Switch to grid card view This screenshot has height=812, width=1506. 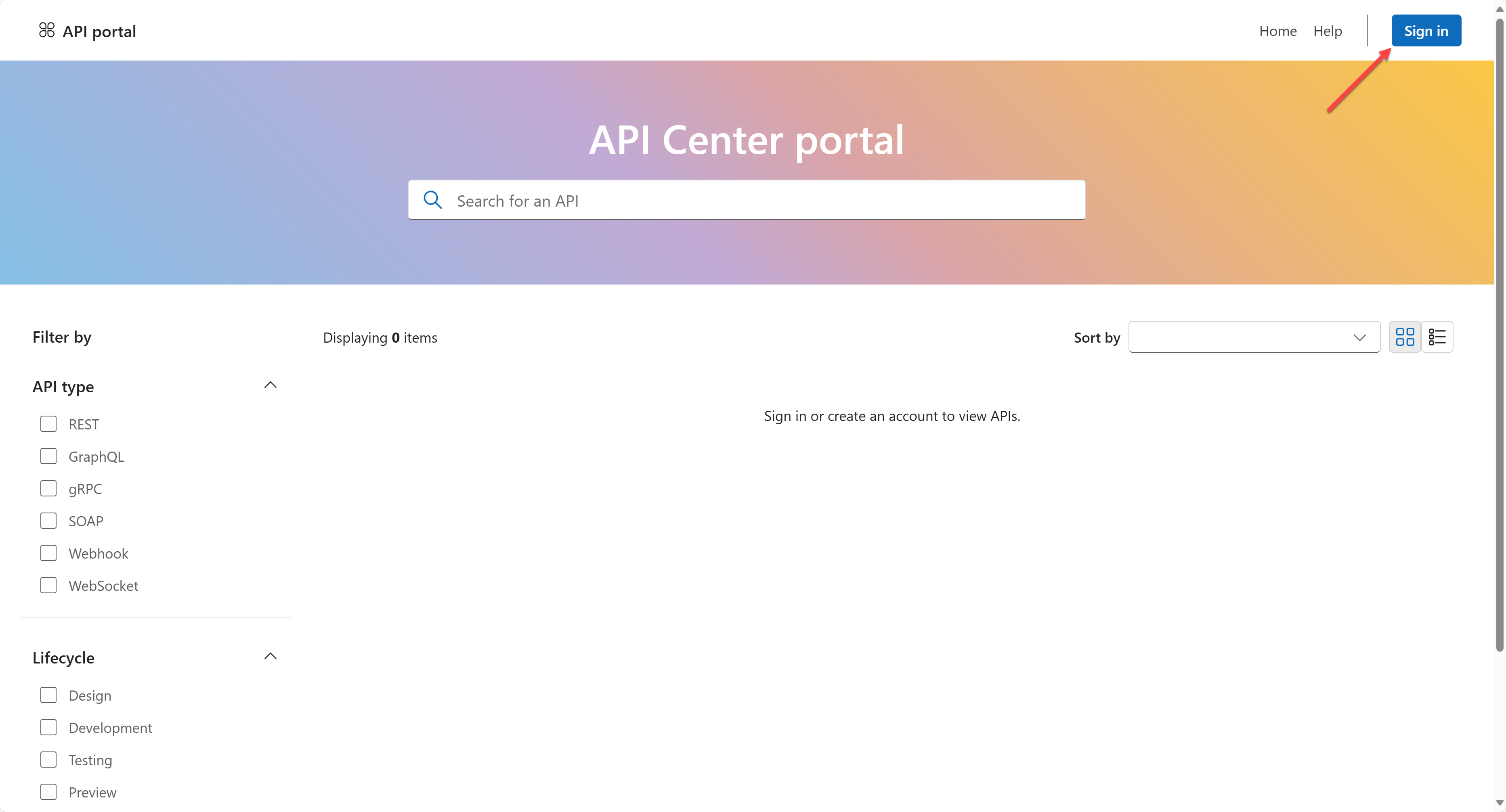[1404, 337]
